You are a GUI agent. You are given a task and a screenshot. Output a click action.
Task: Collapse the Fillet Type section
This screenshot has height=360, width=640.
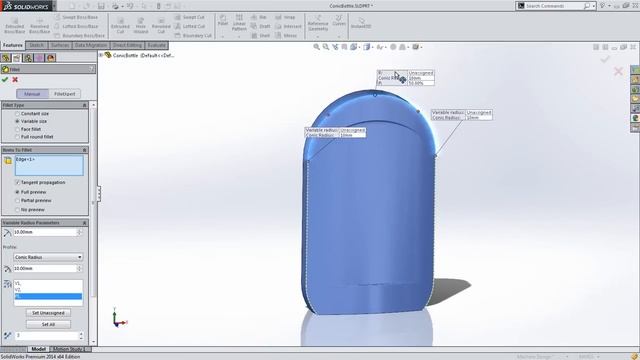[x=84, y=105]
